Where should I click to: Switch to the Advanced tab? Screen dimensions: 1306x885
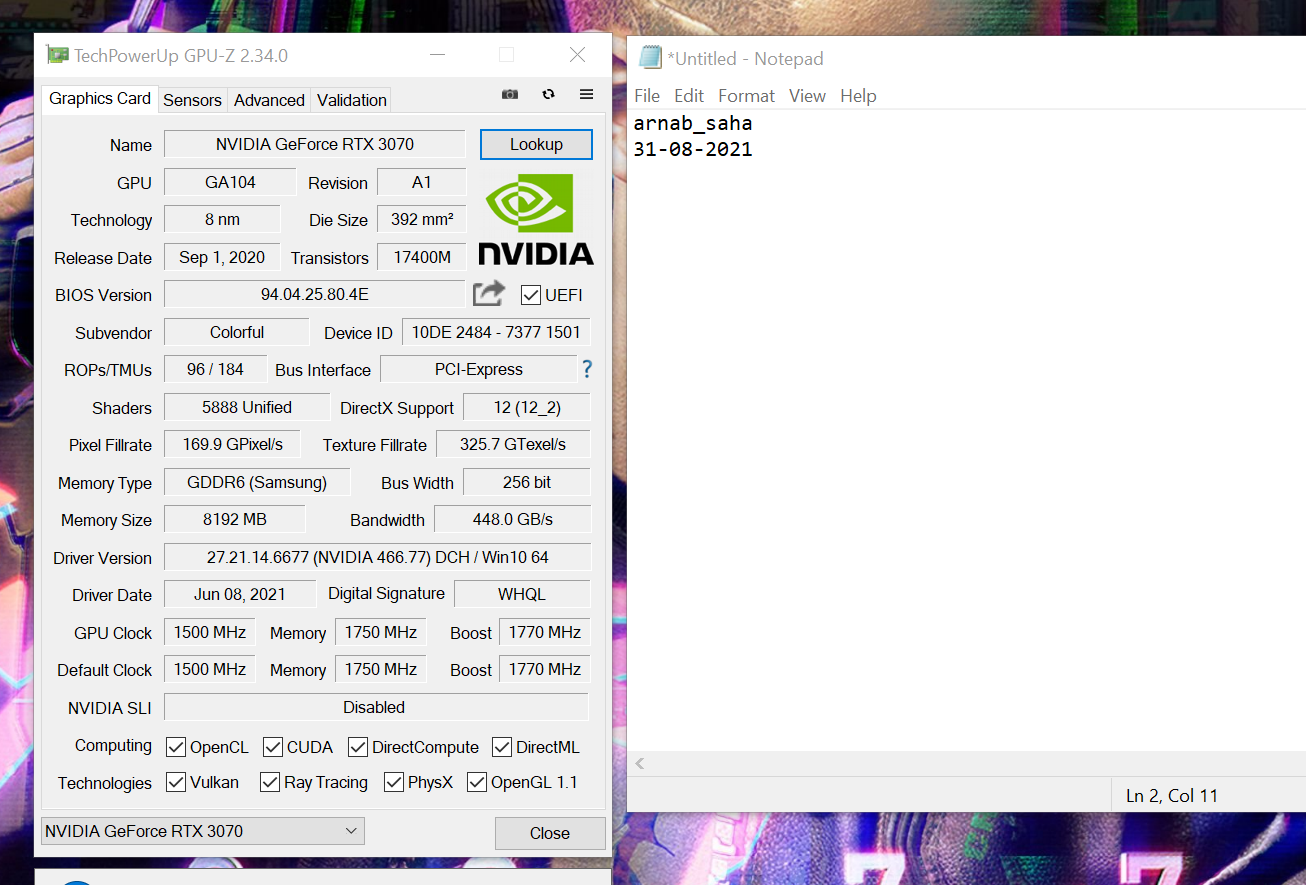pos(269,100)
